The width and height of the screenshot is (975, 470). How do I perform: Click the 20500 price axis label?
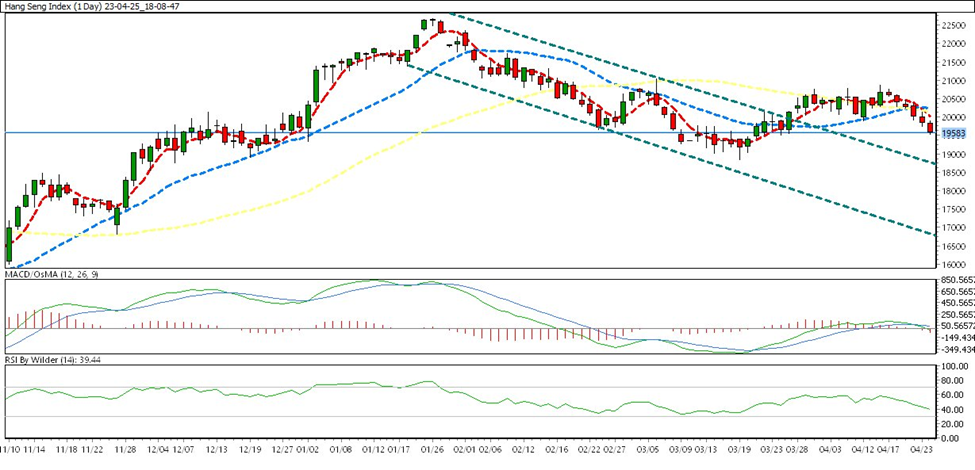click(956, 99)
